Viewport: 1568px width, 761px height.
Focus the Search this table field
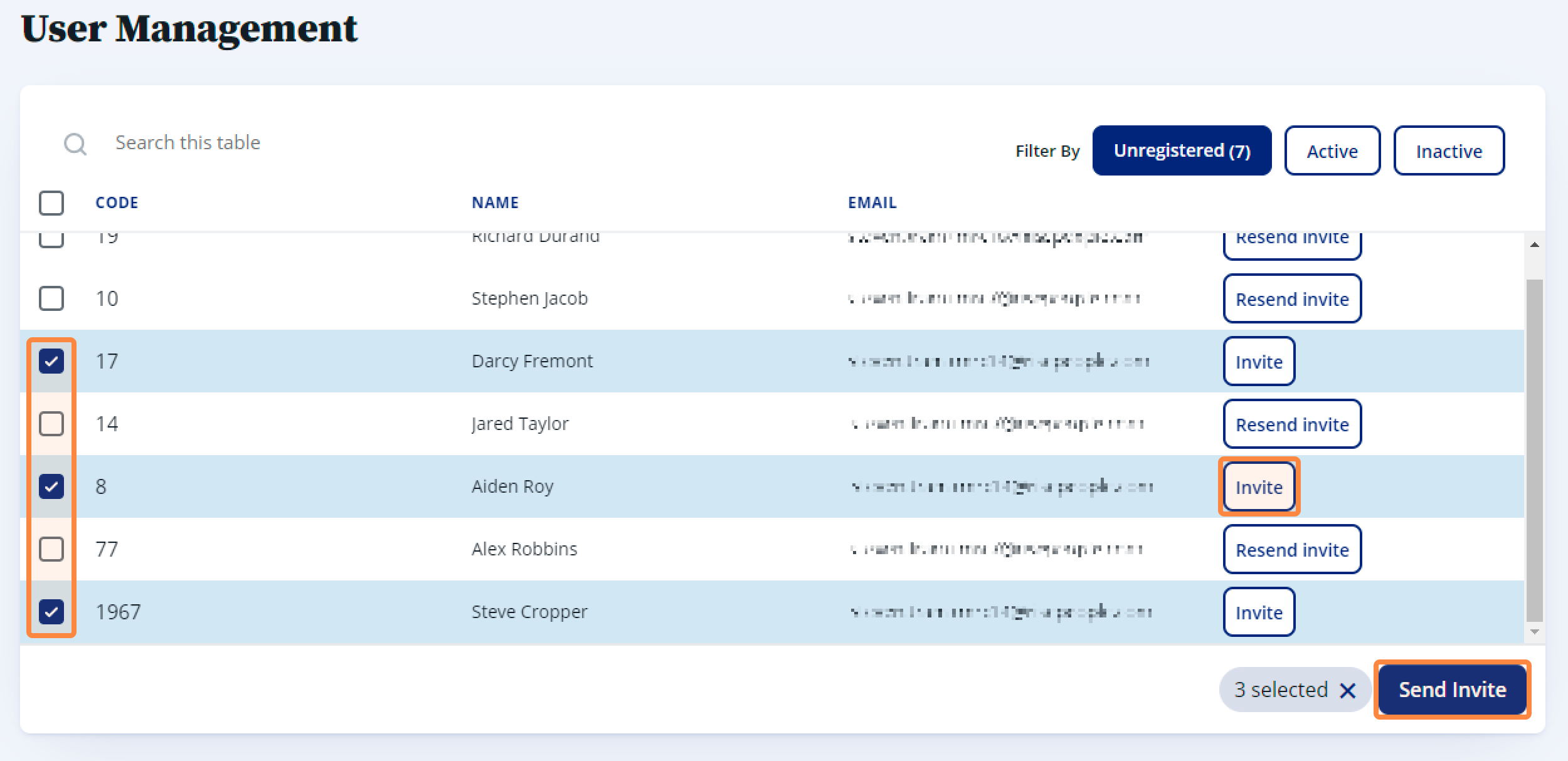click(188, 143)
